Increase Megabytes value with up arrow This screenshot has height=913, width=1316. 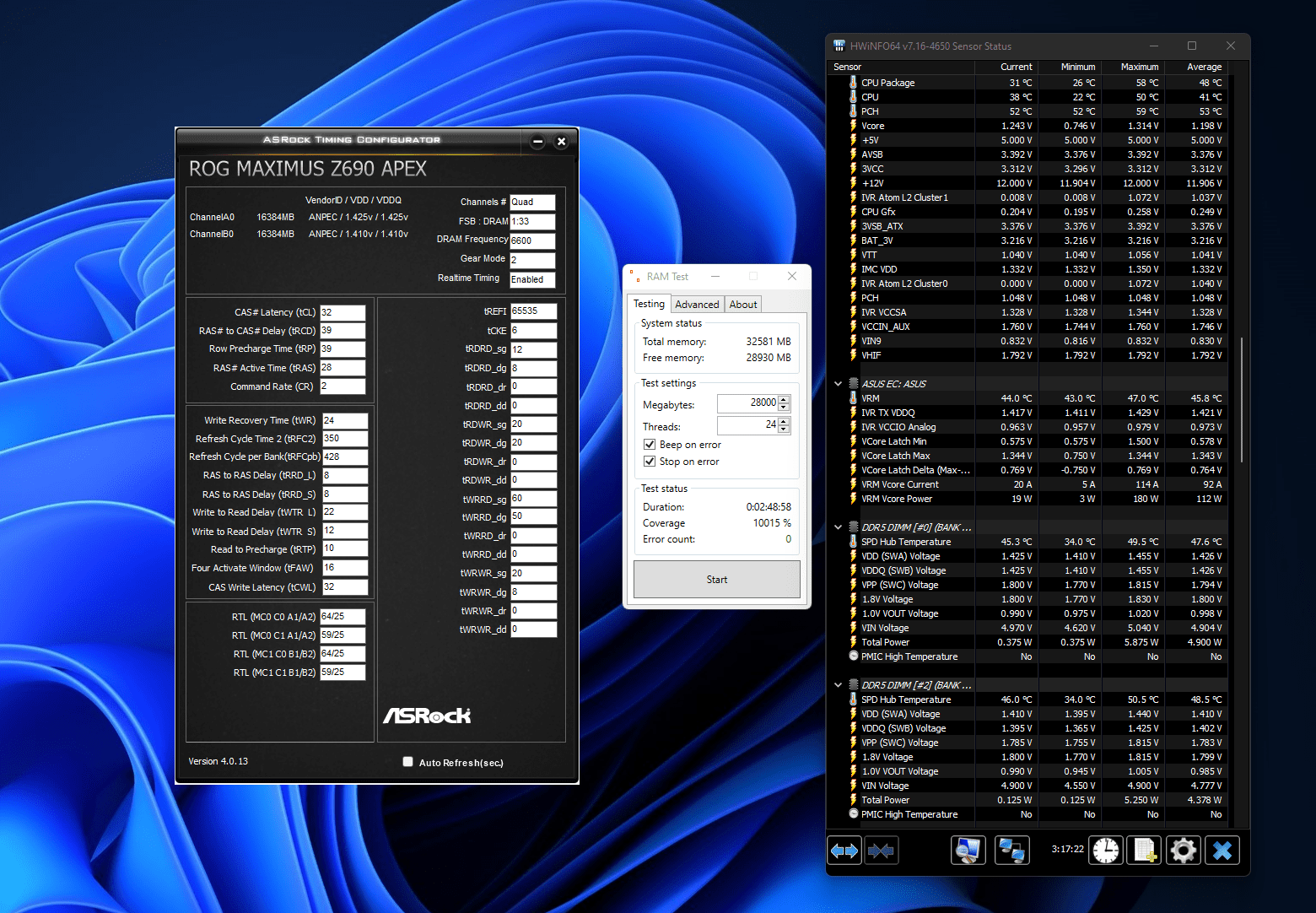pos(785,400)
